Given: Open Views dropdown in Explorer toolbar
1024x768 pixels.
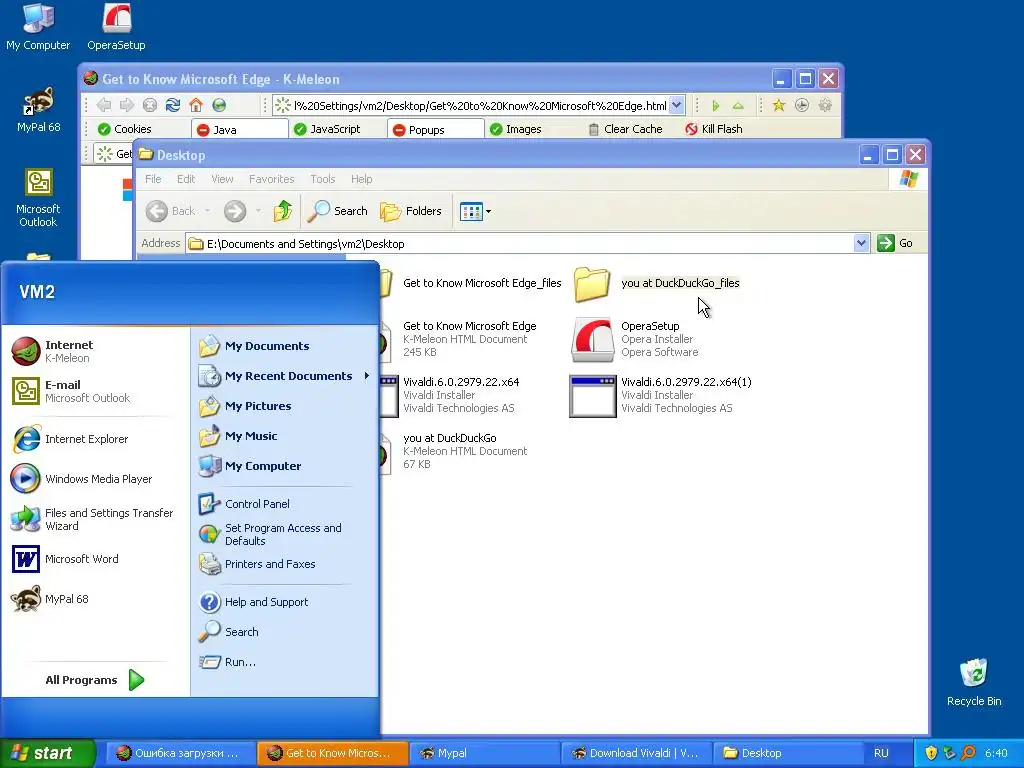Looking at the screenshot, I should pos(475,211).
